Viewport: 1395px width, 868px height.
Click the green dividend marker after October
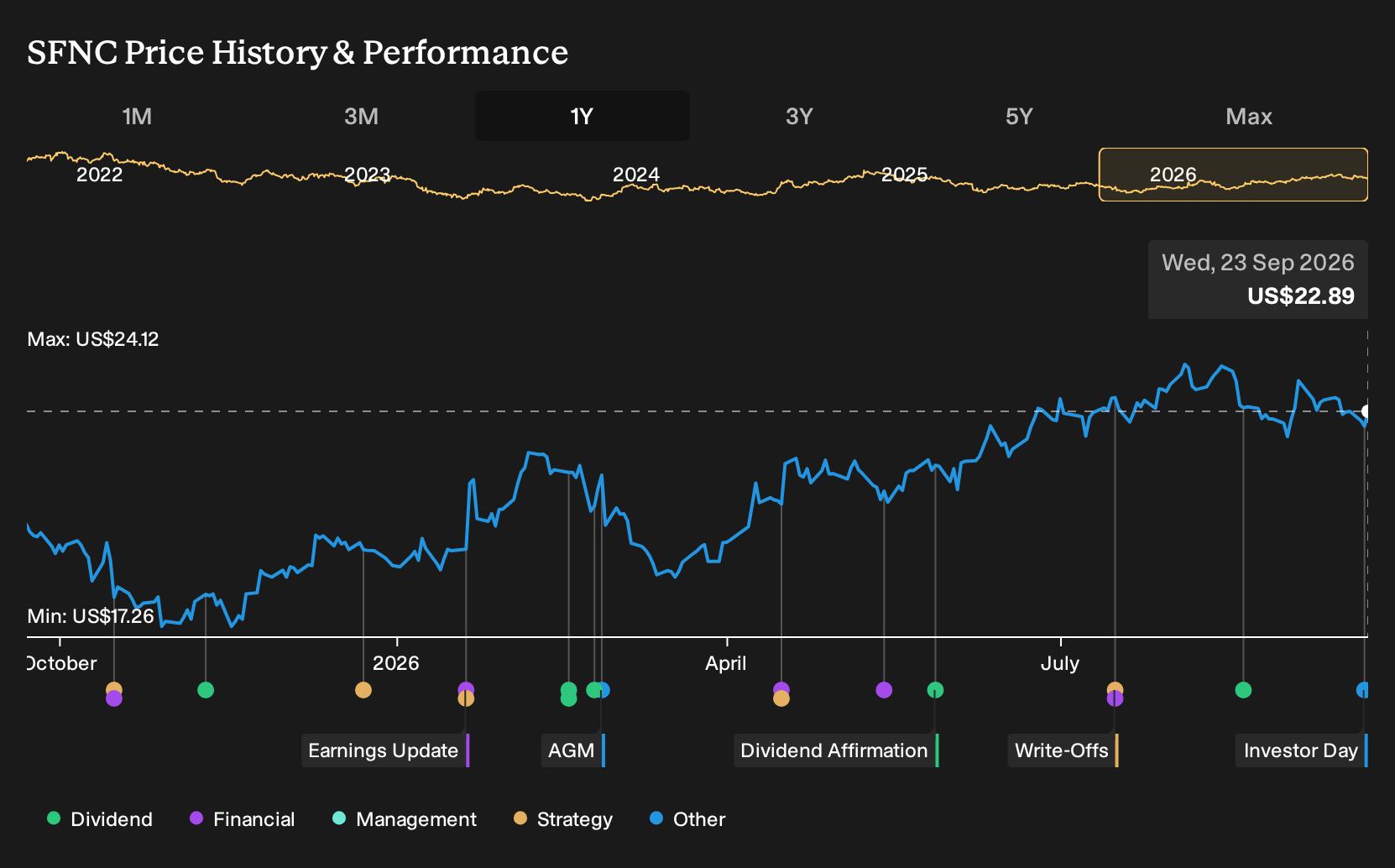[x=206, y=690]
